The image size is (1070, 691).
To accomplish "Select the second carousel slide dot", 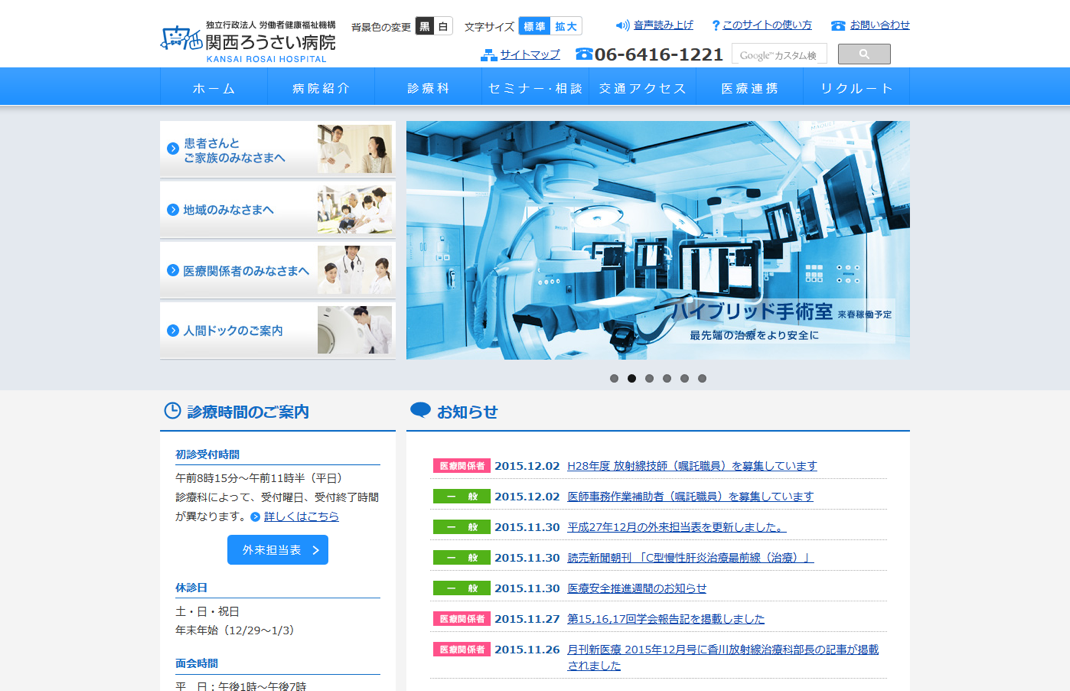I will tap(632, 378).
